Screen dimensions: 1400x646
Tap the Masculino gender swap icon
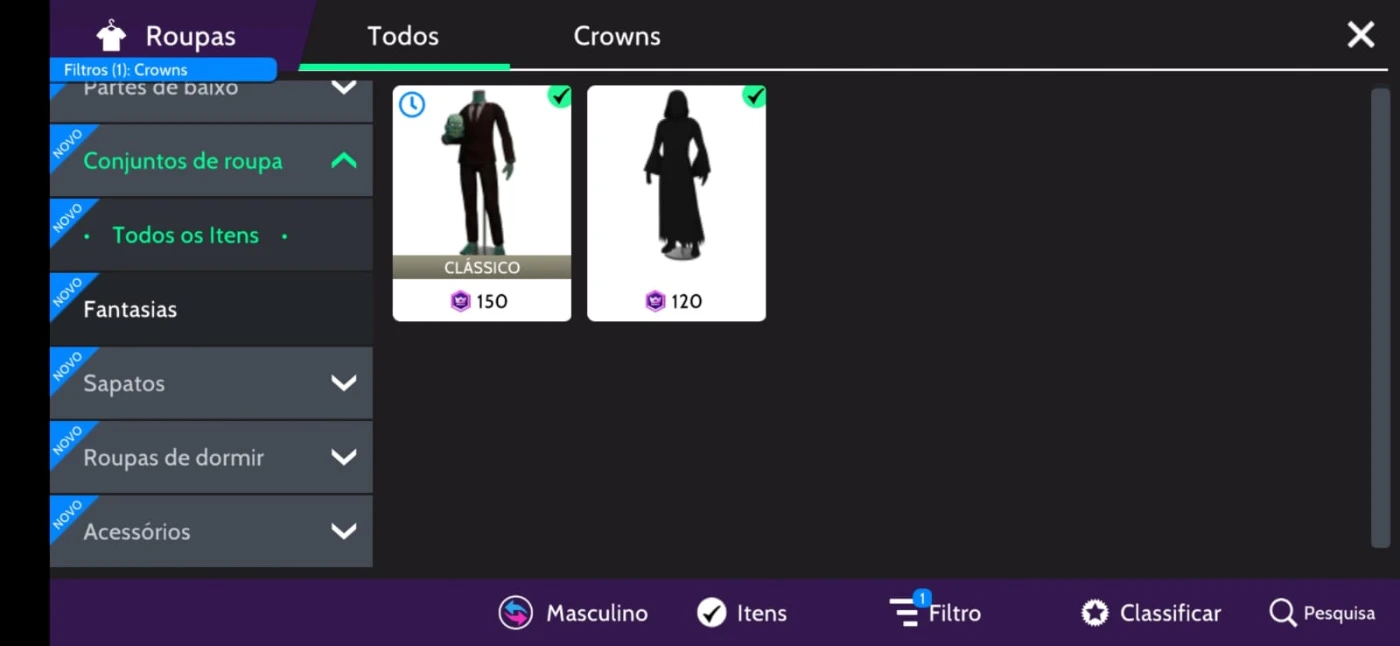[516, 613]
